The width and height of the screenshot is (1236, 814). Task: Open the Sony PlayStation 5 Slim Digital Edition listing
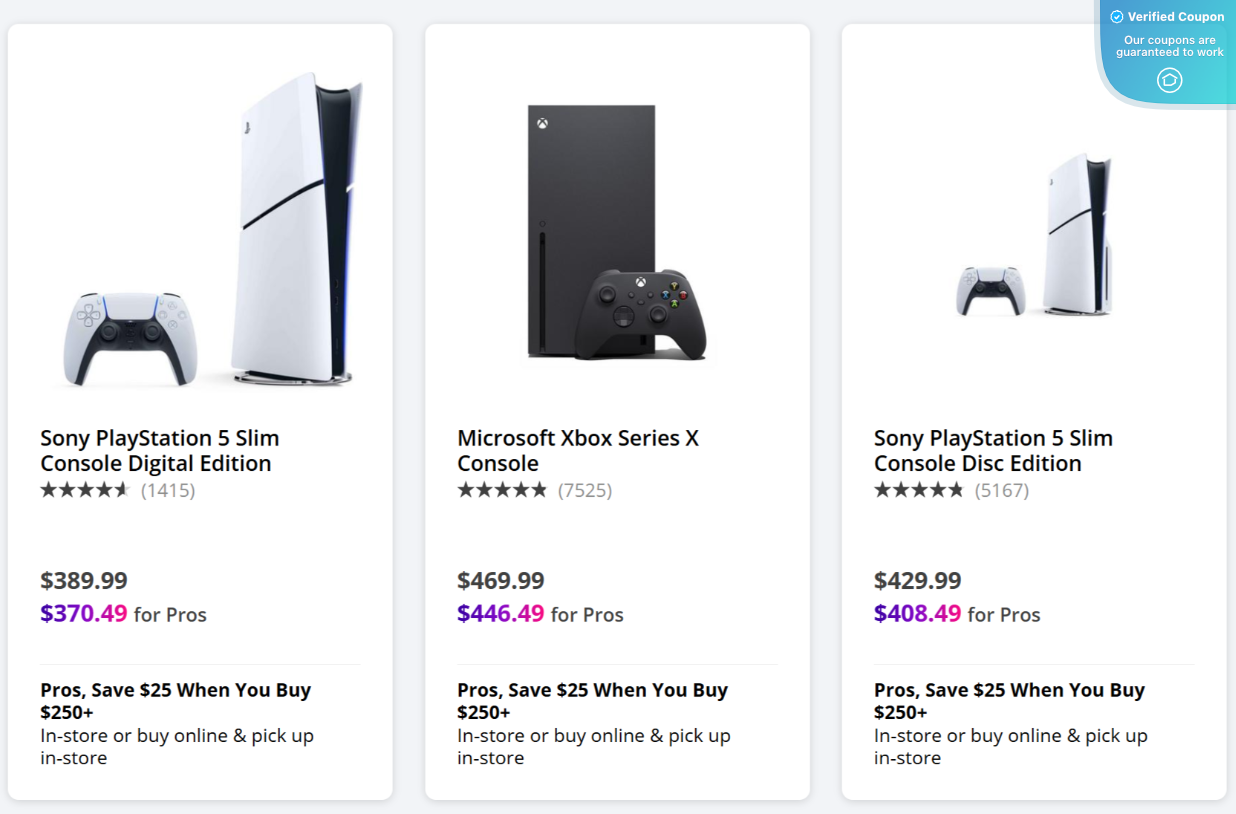click(159, 450)
